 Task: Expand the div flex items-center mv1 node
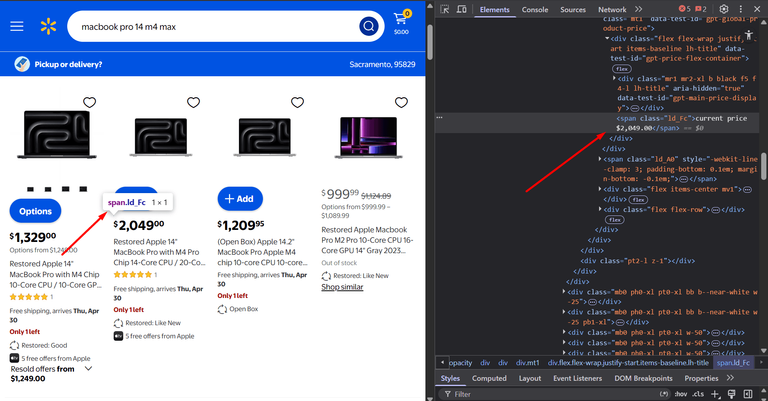pos(600,189)
